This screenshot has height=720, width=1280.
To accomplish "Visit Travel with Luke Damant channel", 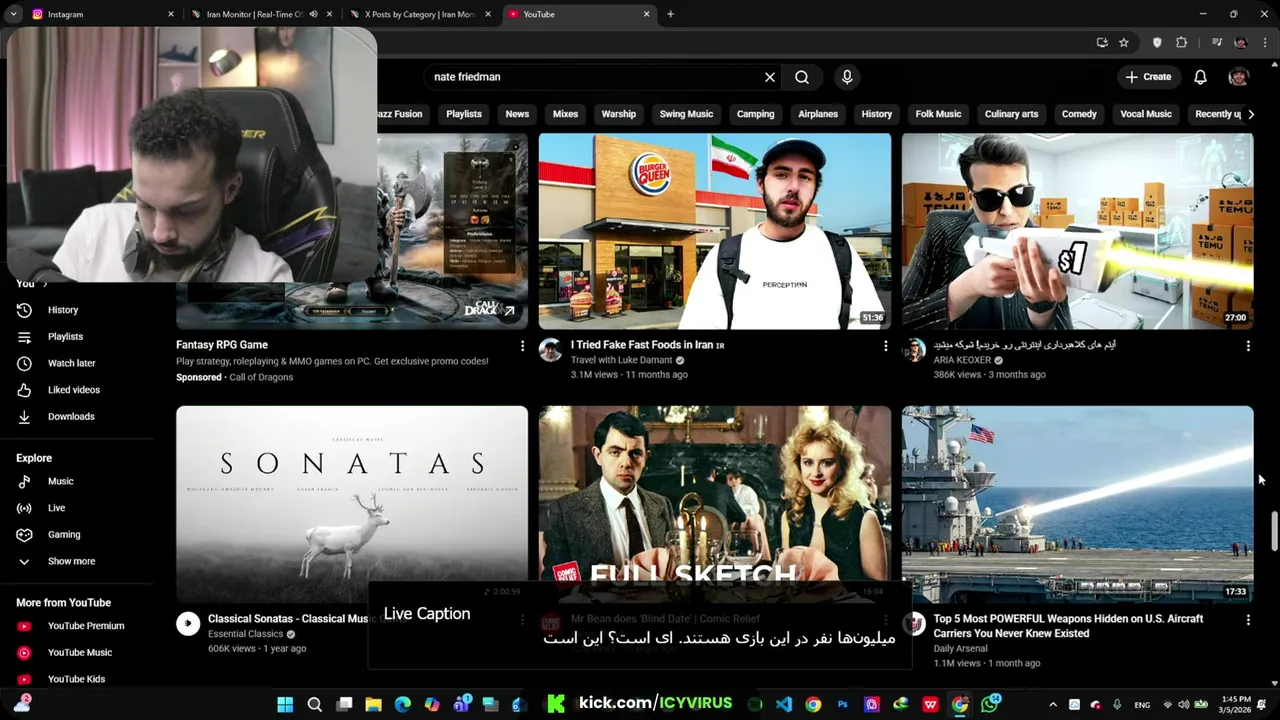I will click(622, 360).
